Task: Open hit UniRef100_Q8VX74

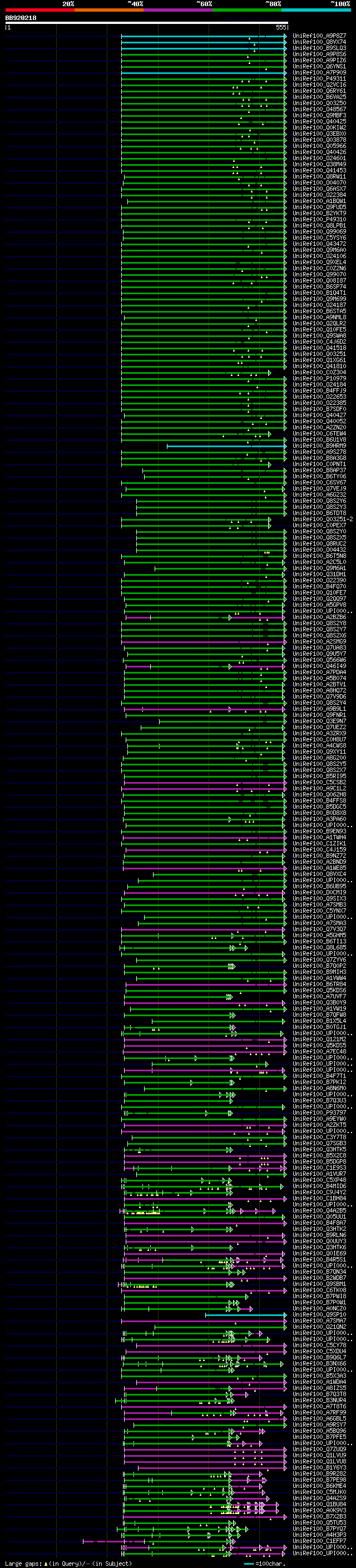Action: tap(319, 42)
